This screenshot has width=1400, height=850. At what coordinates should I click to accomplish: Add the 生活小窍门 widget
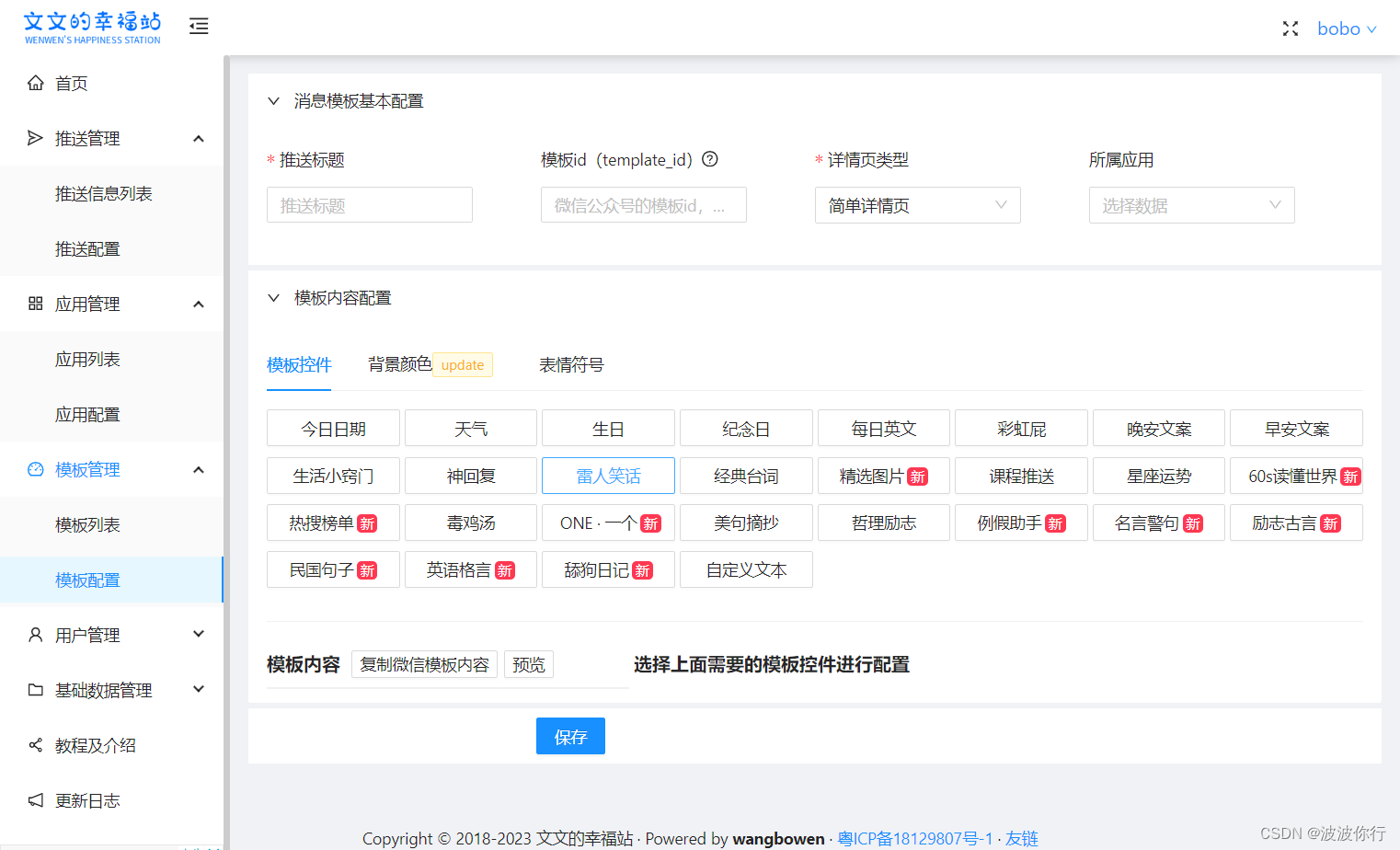pyautogui.click(x=333, y=476)
